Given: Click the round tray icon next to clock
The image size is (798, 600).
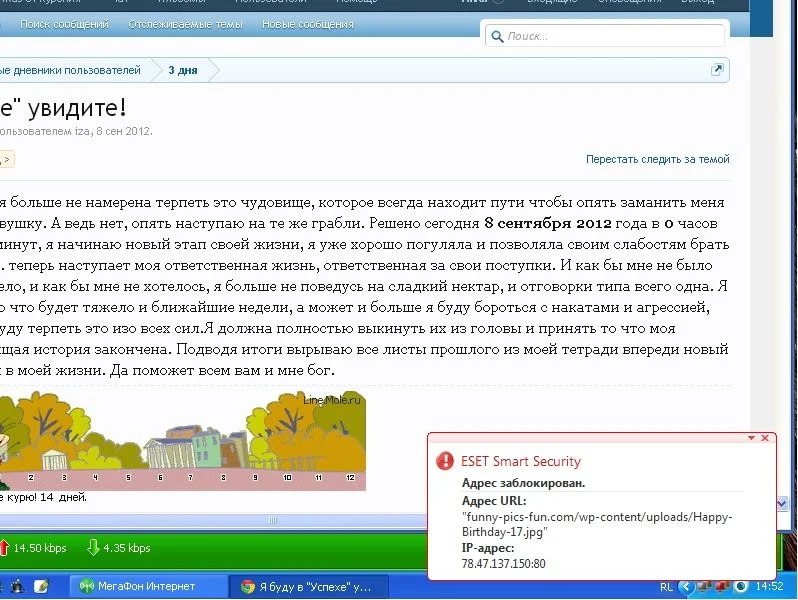Looking at the screenshot, I should (741, 587).
